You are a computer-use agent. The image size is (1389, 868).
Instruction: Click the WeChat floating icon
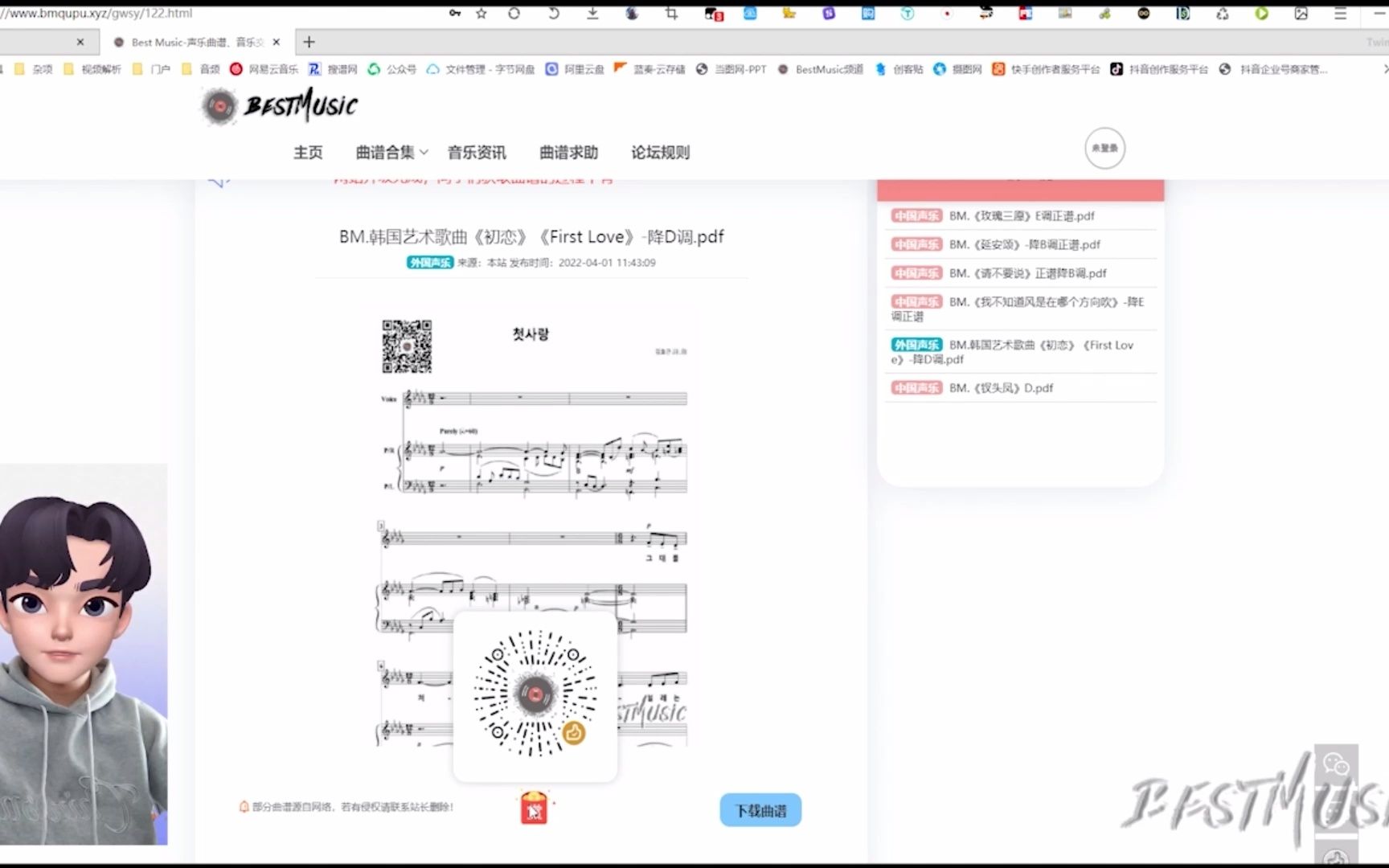1336,765
